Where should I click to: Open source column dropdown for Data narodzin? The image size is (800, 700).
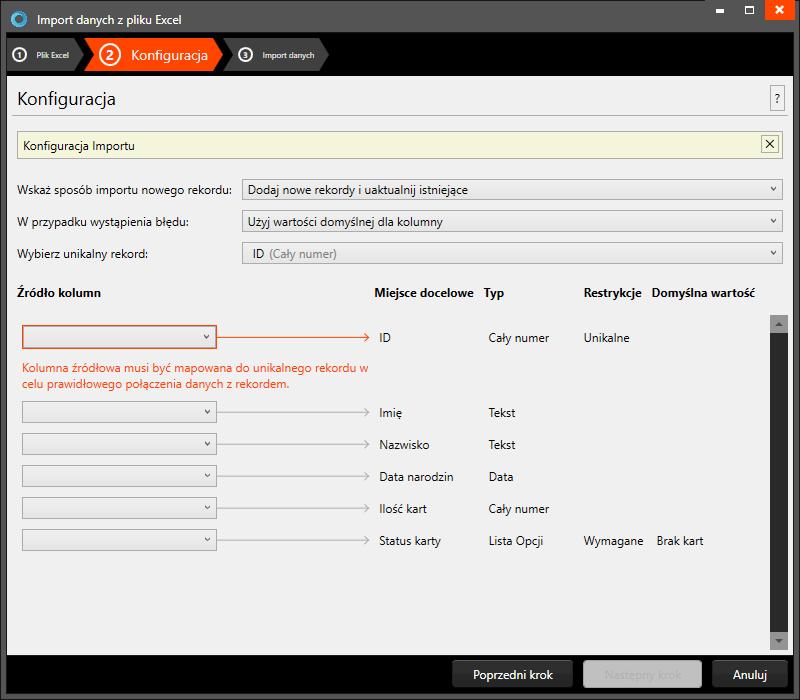click(x=119, y=476)
